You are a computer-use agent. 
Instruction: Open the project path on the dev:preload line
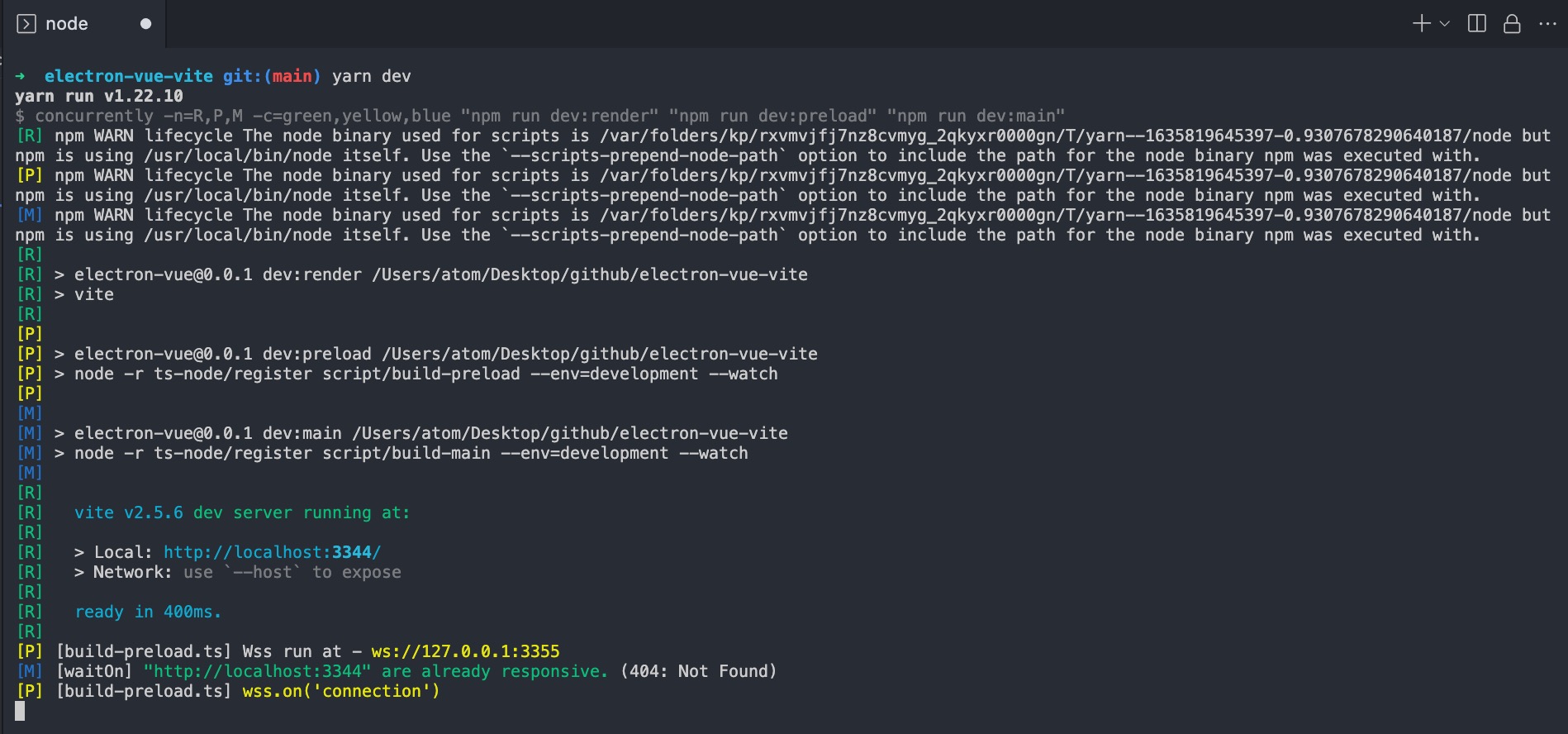[599, 354]
